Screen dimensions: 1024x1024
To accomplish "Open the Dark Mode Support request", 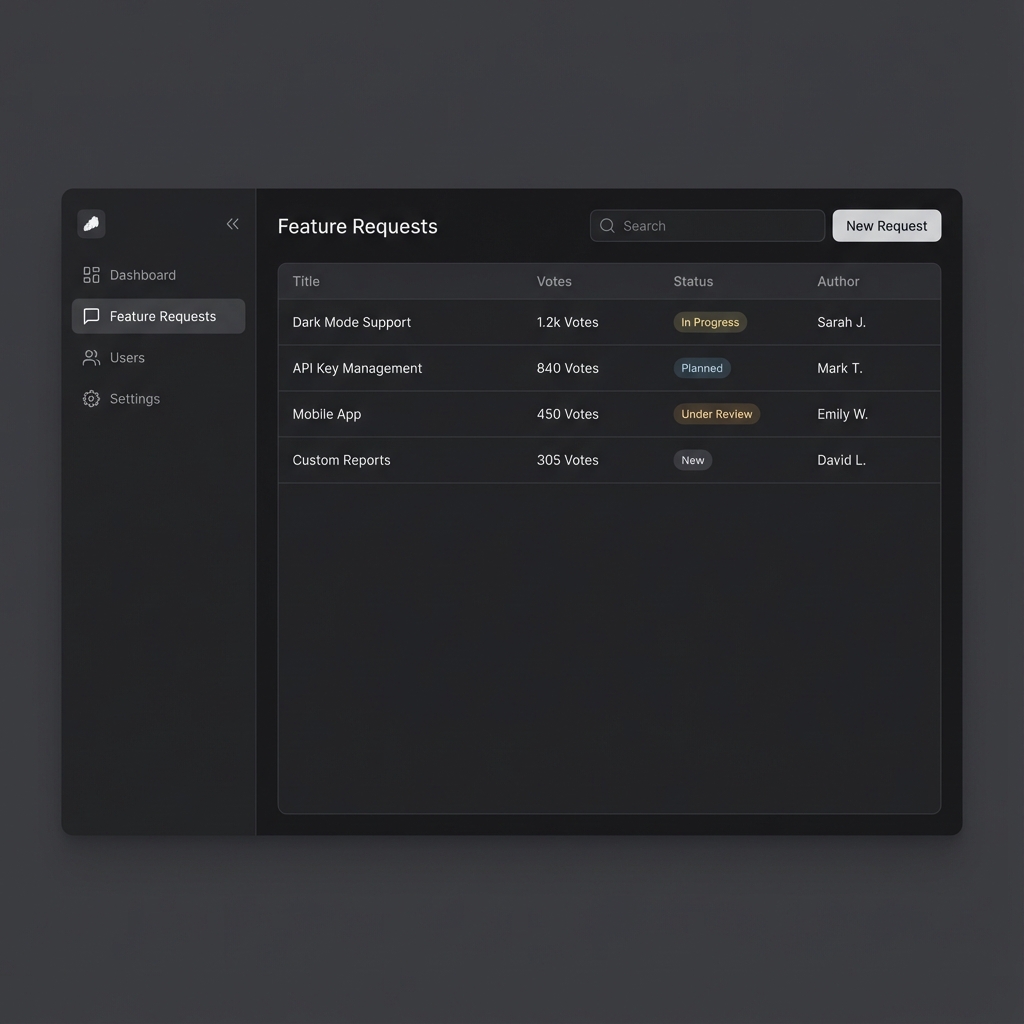I will coord(352,322).
